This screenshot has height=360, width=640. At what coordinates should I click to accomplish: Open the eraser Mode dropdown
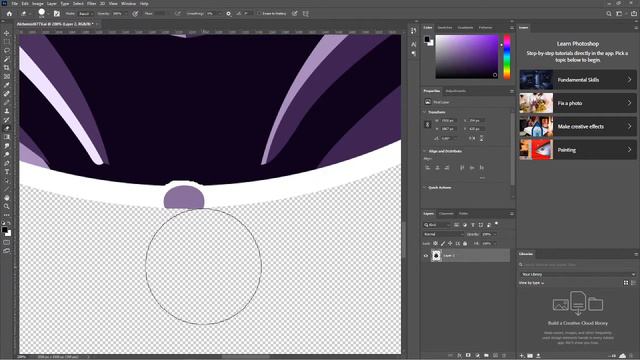click(x=86, y=13)
